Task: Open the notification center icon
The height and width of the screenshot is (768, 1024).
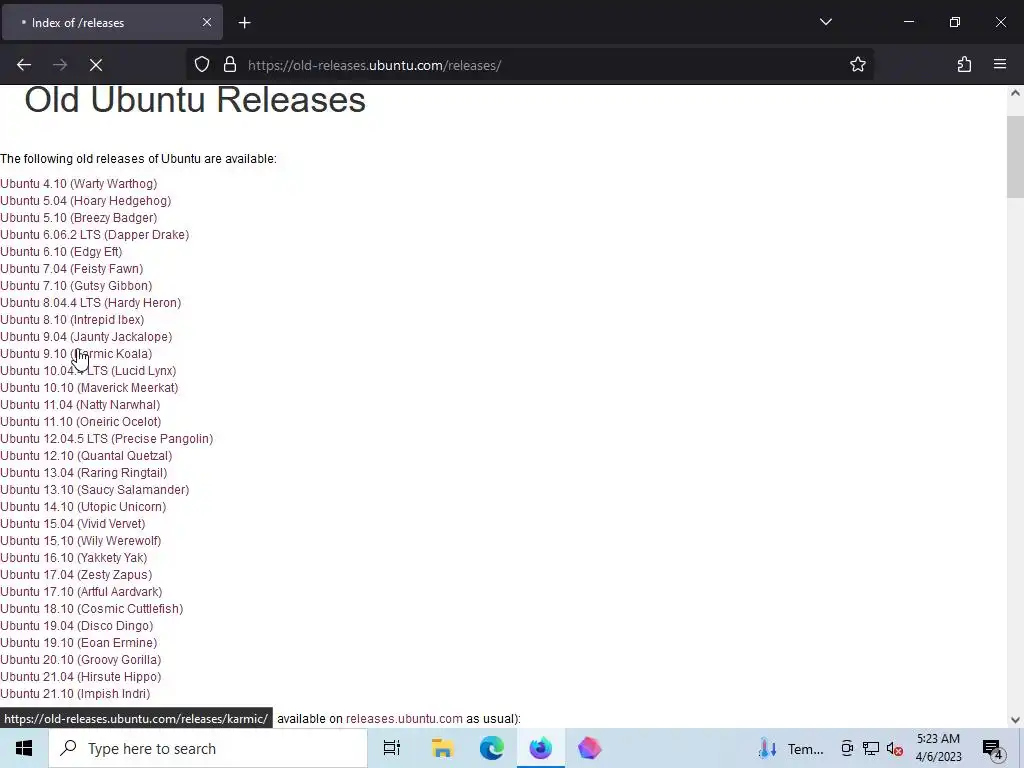Action: [x=993, y=748]
